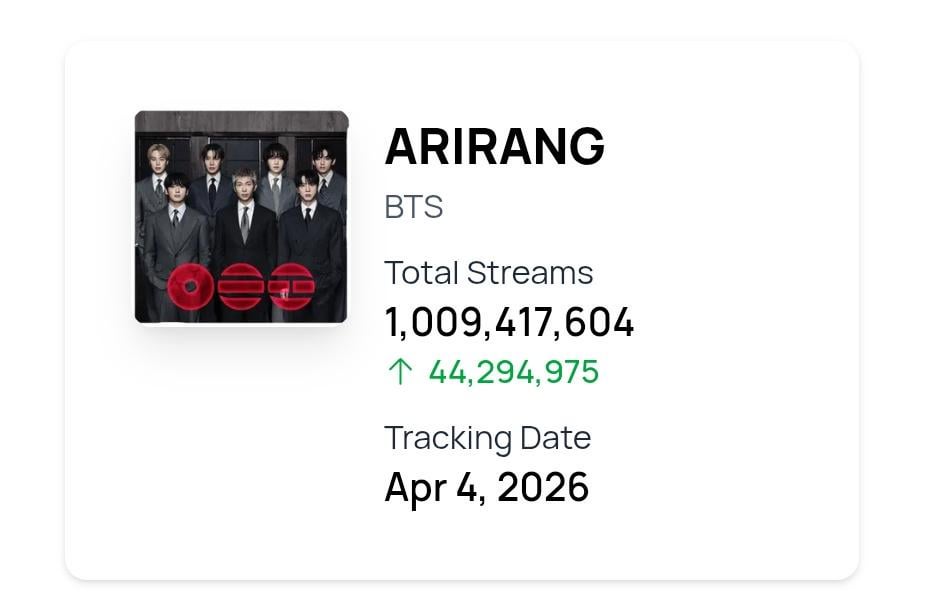936x592 pixels.
Task: Select the ARIRANG album title
Action: point(494,147)
